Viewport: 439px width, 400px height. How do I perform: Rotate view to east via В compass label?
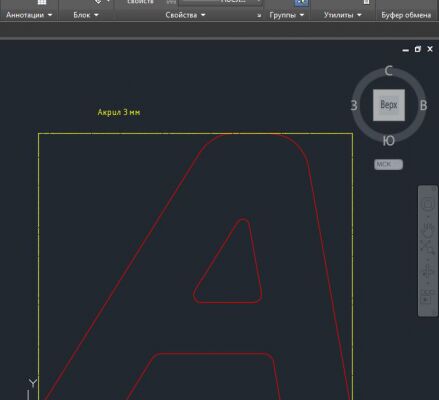coord(423,105)
